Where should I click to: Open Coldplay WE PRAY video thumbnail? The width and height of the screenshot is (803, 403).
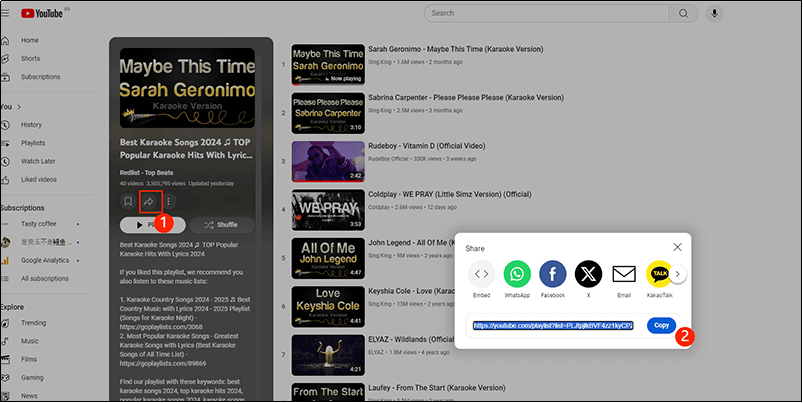[x=328, y=210]
